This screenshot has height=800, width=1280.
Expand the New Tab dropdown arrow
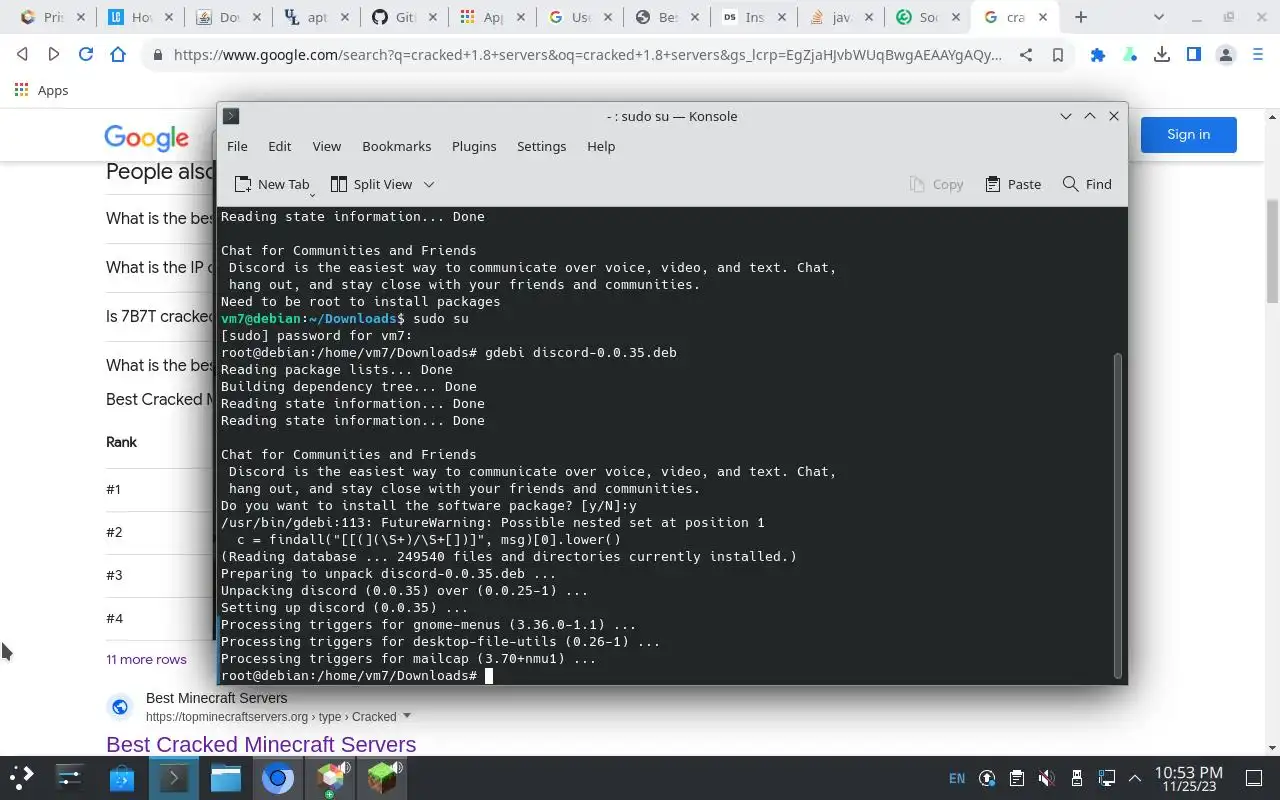click(x=312, y=194)
